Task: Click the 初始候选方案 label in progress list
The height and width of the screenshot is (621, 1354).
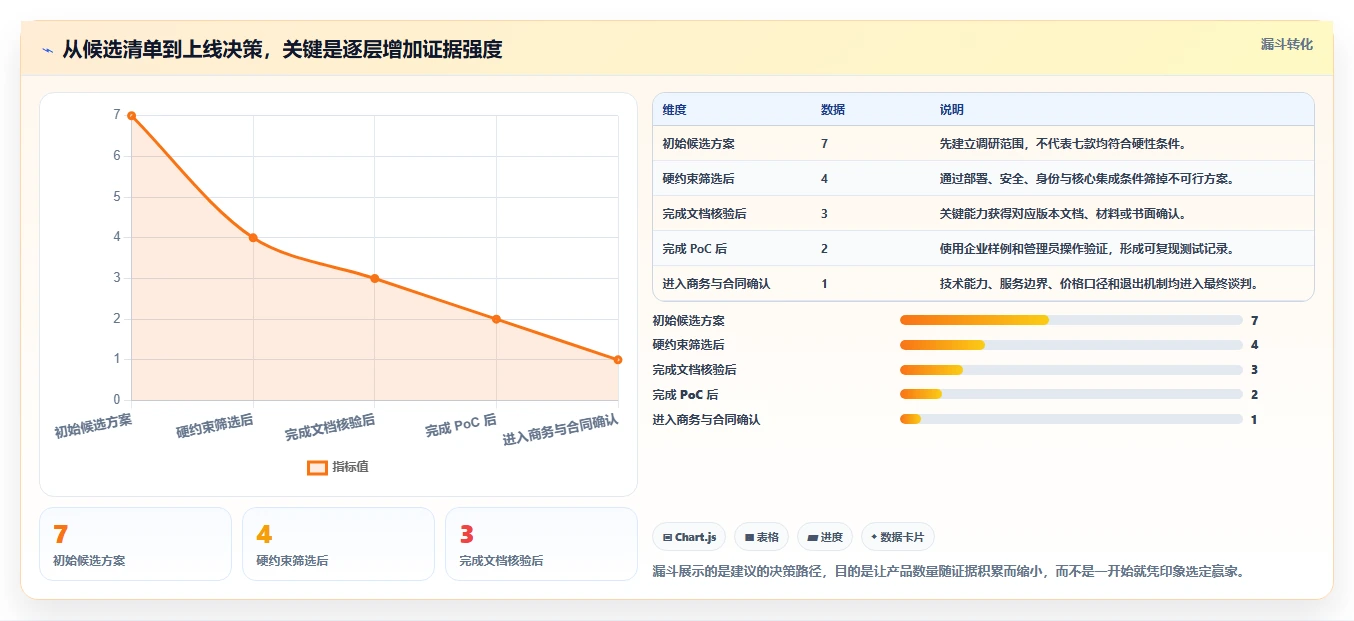Action: click(689, 321)
